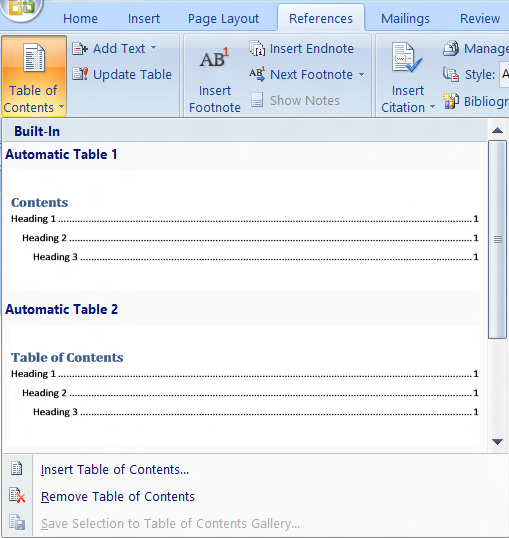The height and width of the screenshot is (538, 509).
Task: Click the Table of Contents page icon
Action: click(34, 58)
